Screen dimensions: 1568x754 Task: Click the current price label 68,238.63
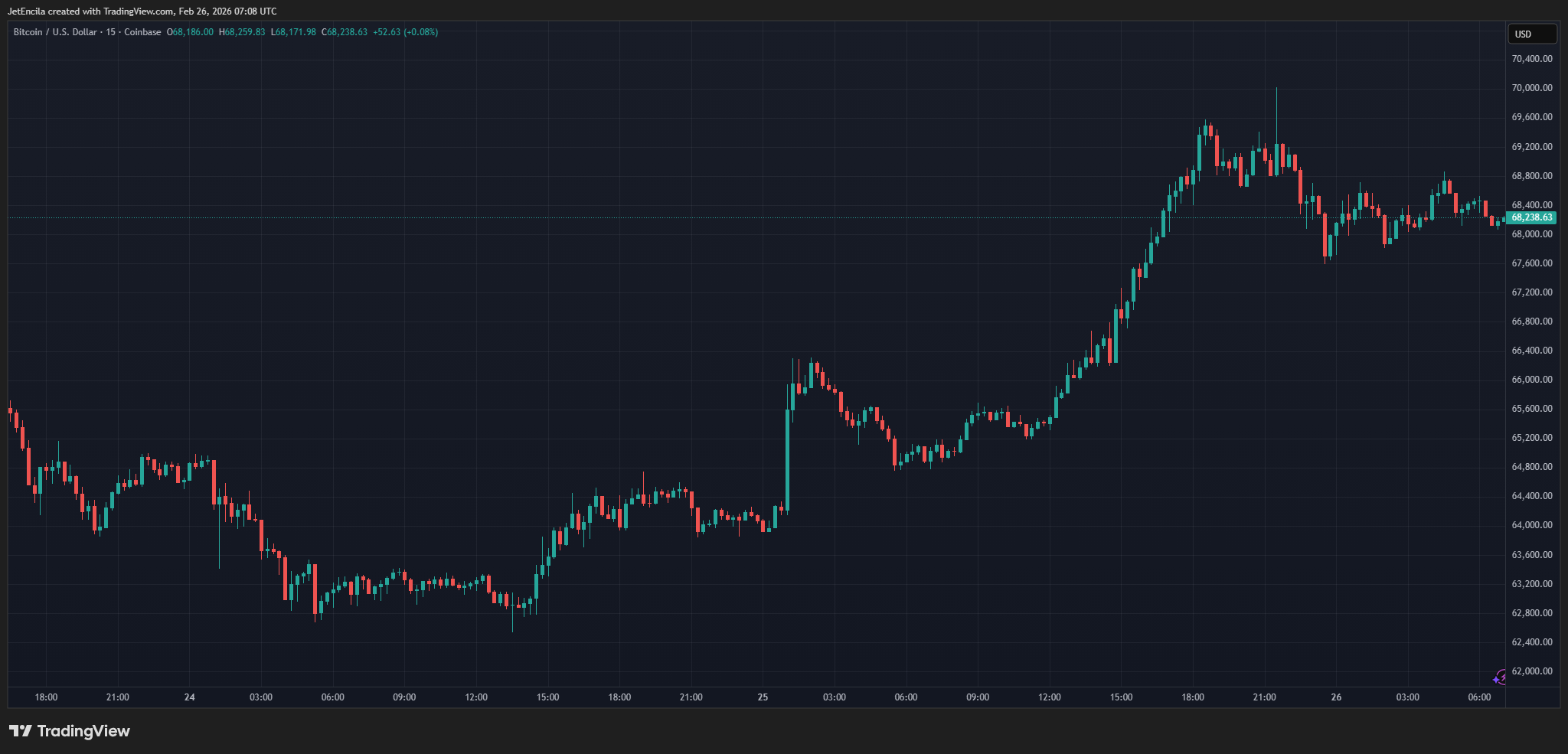pos(1531,217)
